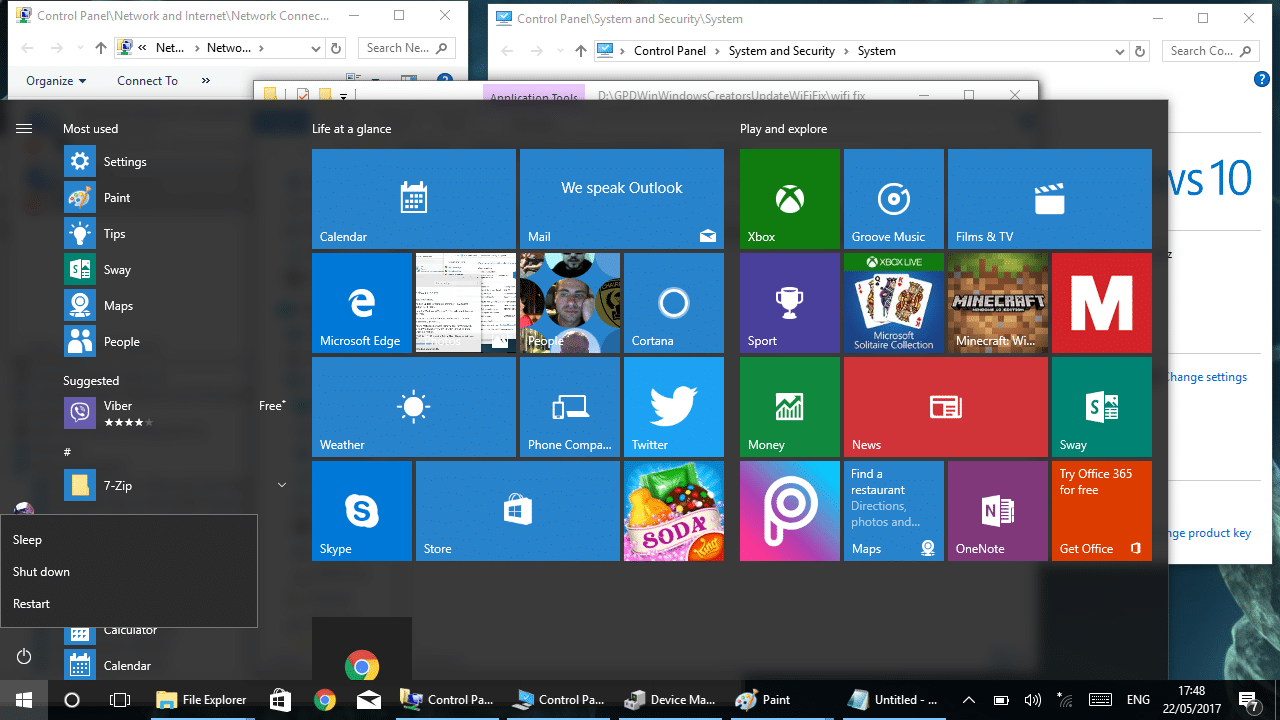This screenshot has width=1280, height=720.
Task: Open Microsoft Solitaire Collection tile
Action: (x=894, y=303)
